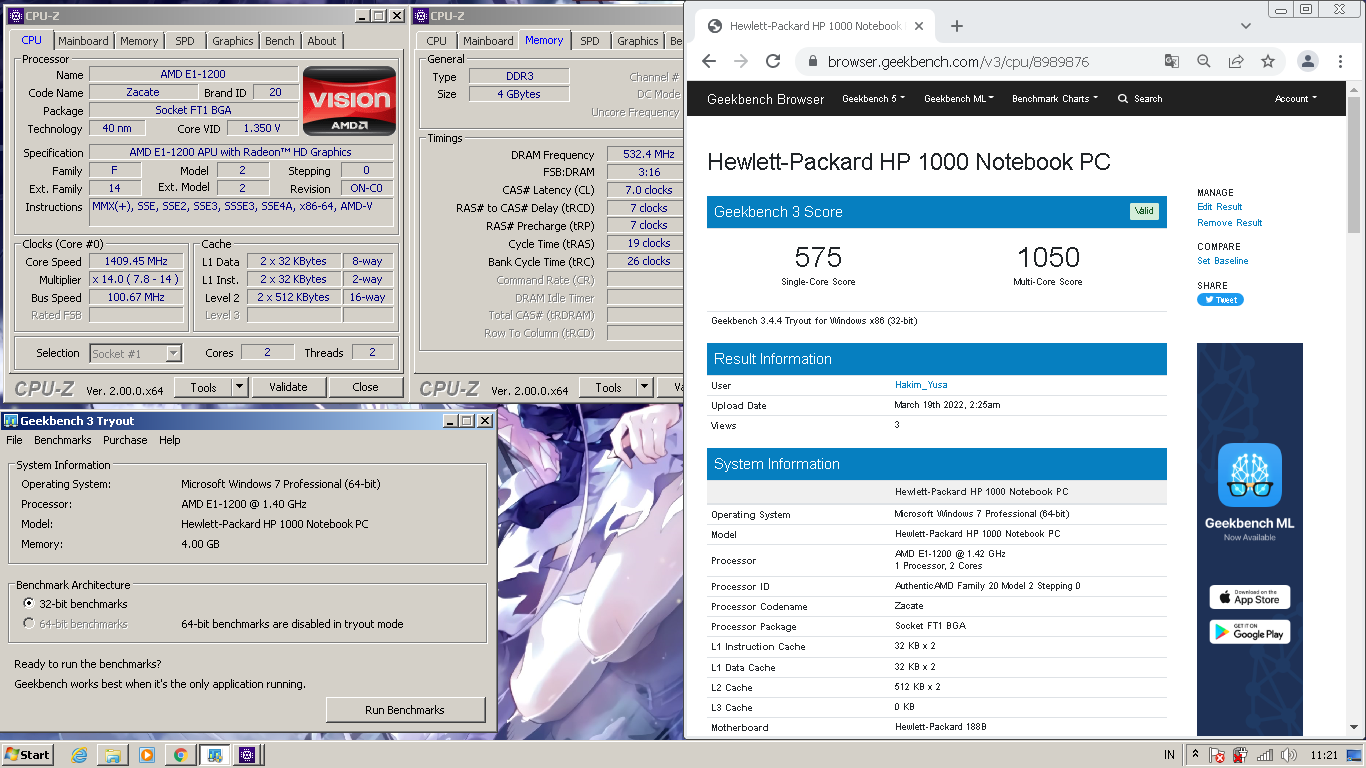
Task: Click the Tweet share button
Action: (x=1220, y=300)
